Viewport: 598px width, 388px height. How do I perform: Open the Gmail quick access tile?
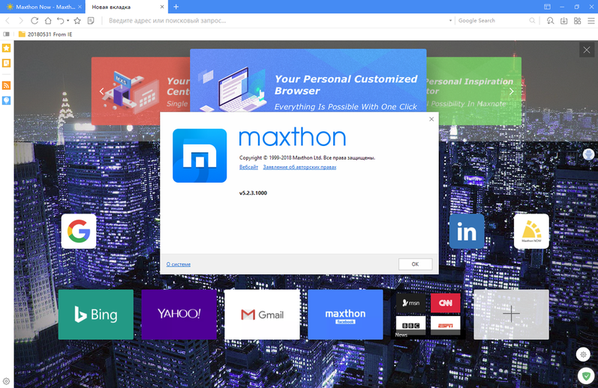tap(262, 314)
